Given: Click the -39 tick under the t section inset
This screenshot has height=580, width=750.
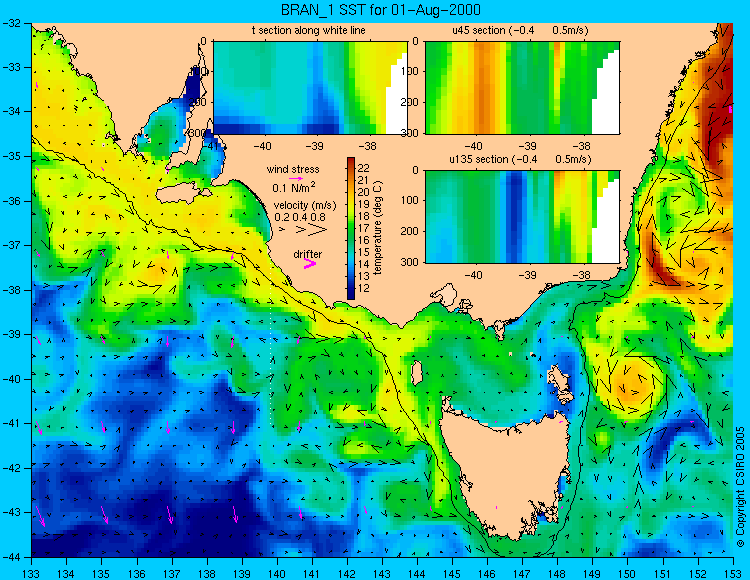Looking at the screenshot, I should click(315, 146).
